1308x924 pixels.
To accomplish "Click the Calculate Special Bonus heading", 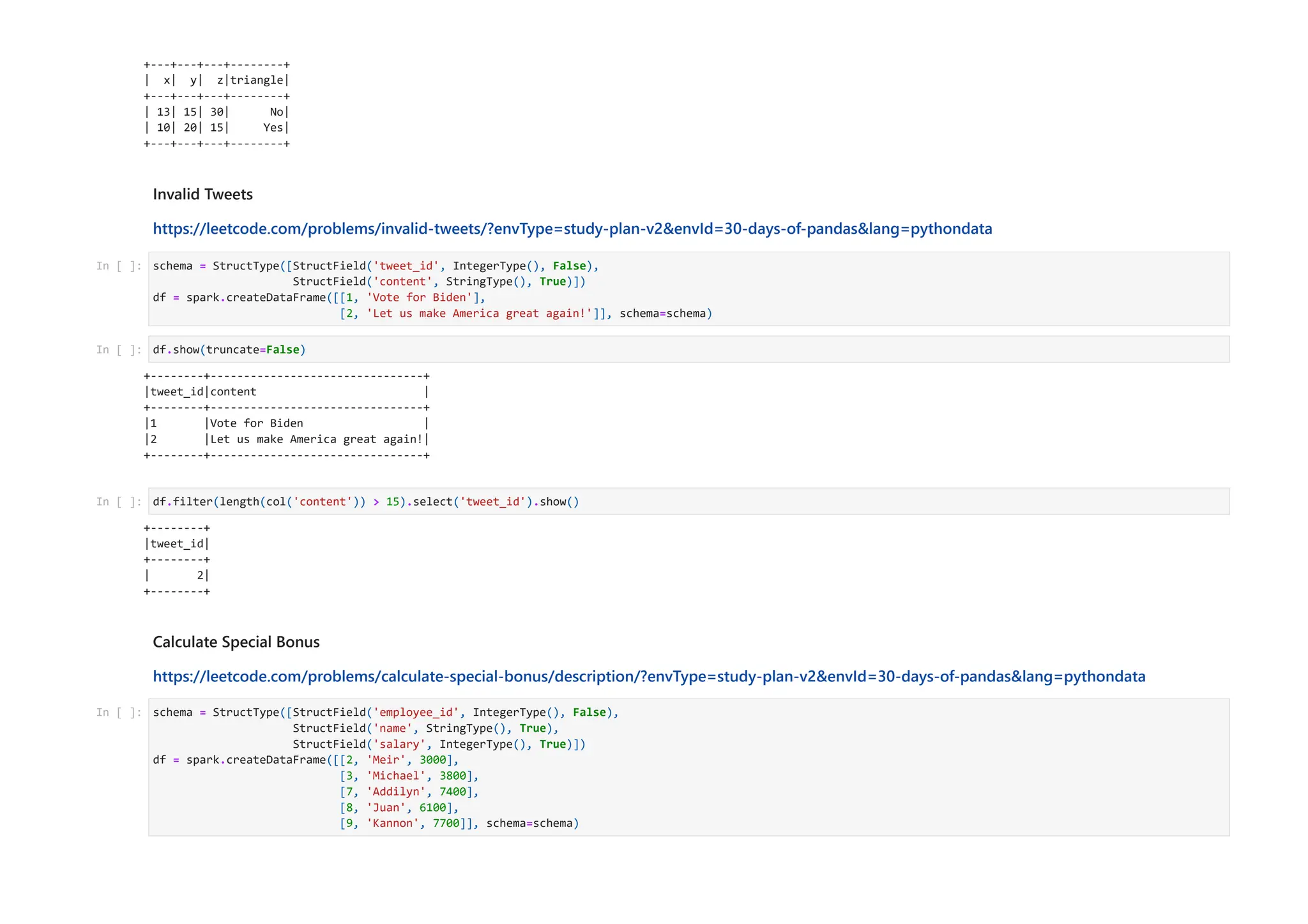I will (x=236, y=642).
